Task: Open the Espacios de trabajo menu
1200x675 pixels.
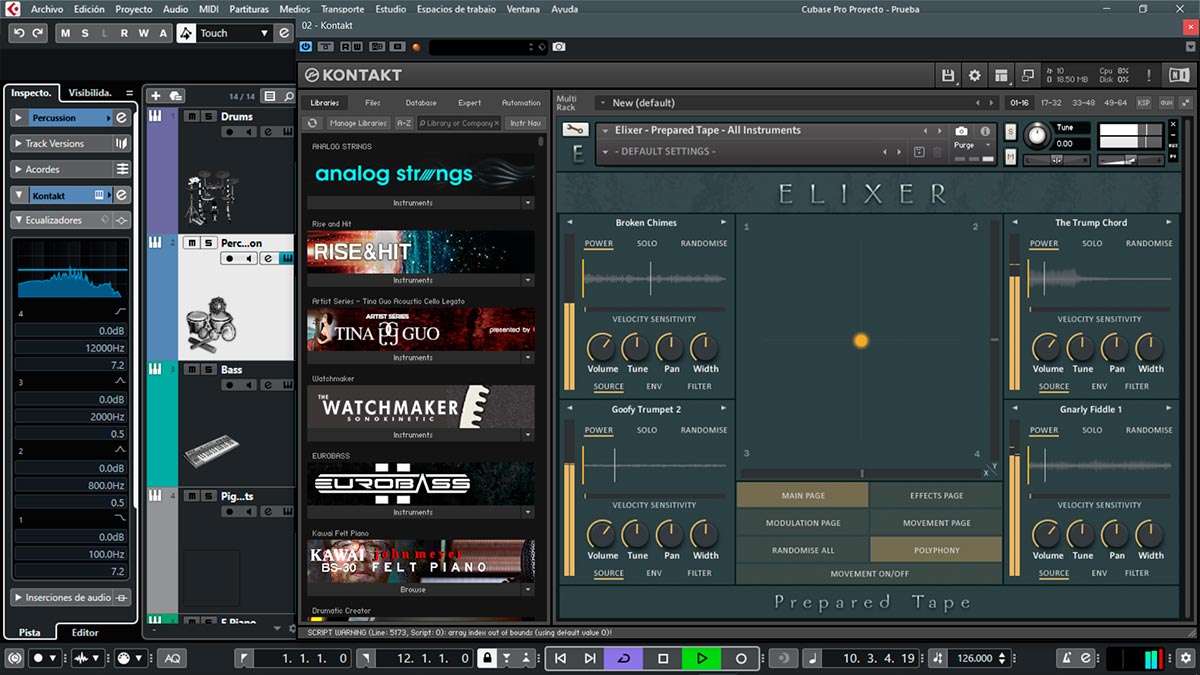Action: pyautogui.click(x=456, y=9)
